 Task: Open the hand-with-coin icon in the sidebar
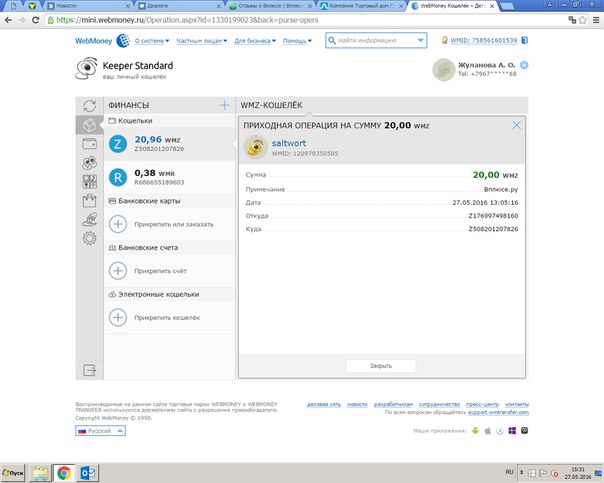click(x=89, y=219)
